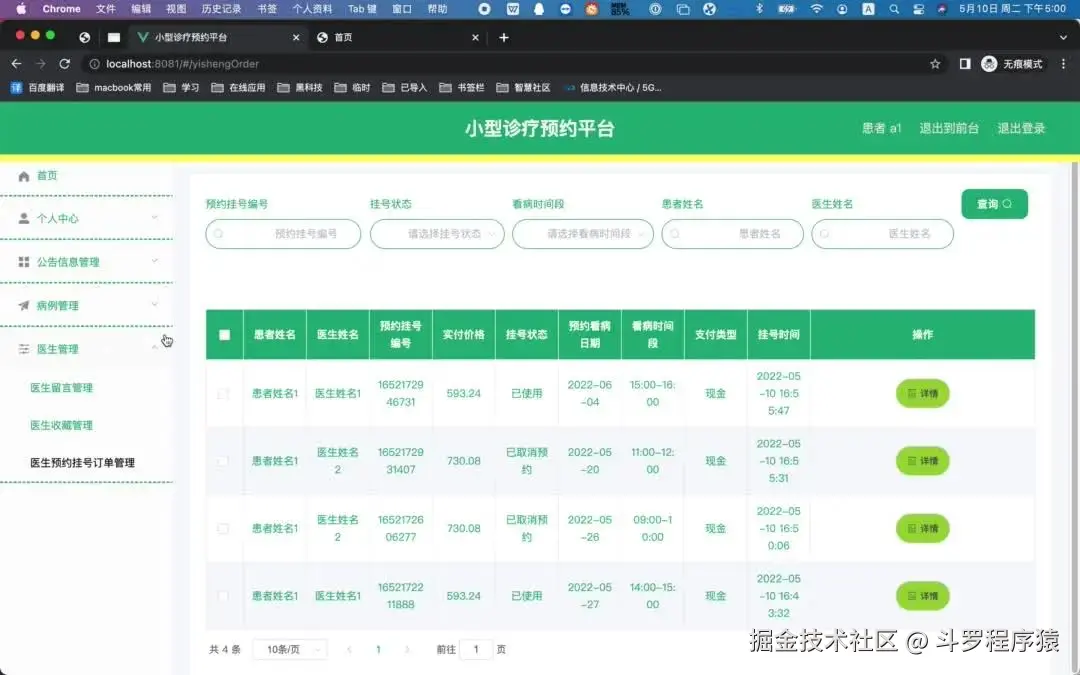The height and width of the screenshot is (675, 1080).
Task: Go to page 1 in the pagination
Action: point(378,650)
